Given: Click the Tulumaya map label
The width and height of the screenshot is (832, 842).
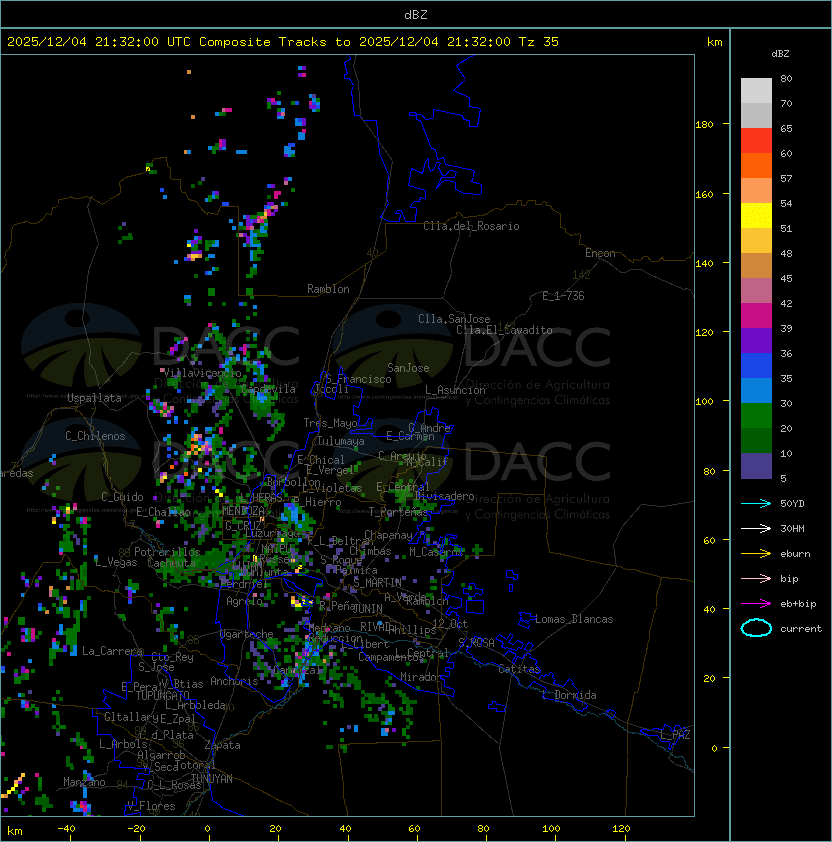Looking at the screenshot, I should click(x=341, y=441).
